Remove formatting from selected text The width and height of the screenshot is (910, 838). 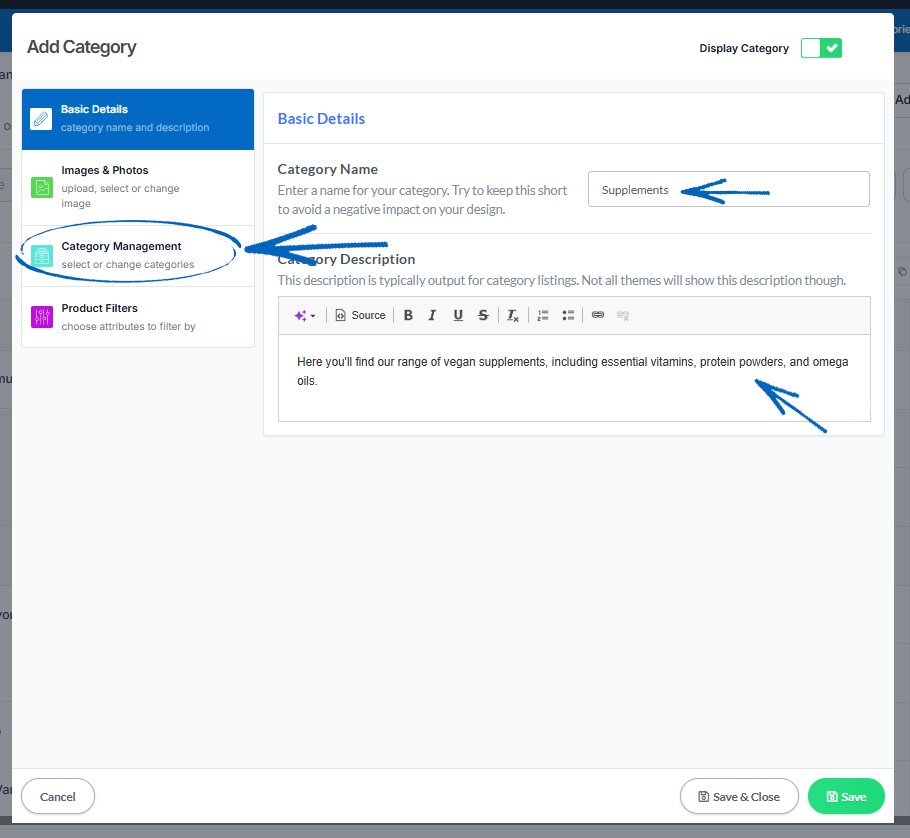[512, 315]
